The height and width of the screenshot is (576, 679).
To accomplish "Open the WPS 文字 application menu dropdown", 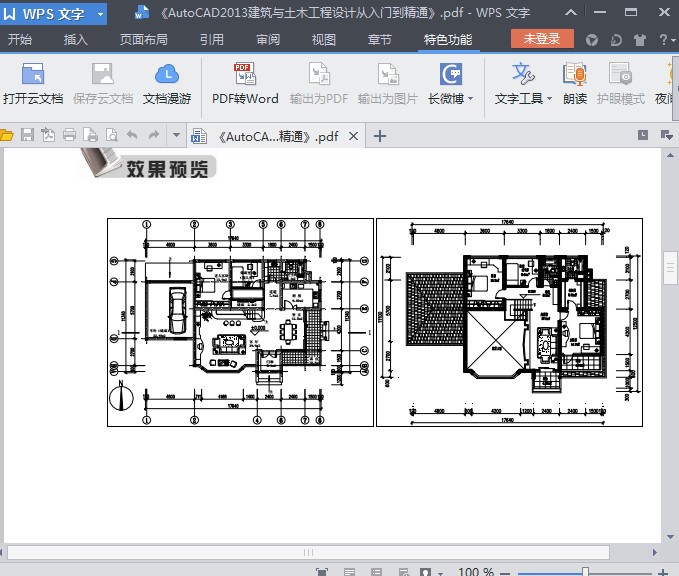I will pos(100,14).
